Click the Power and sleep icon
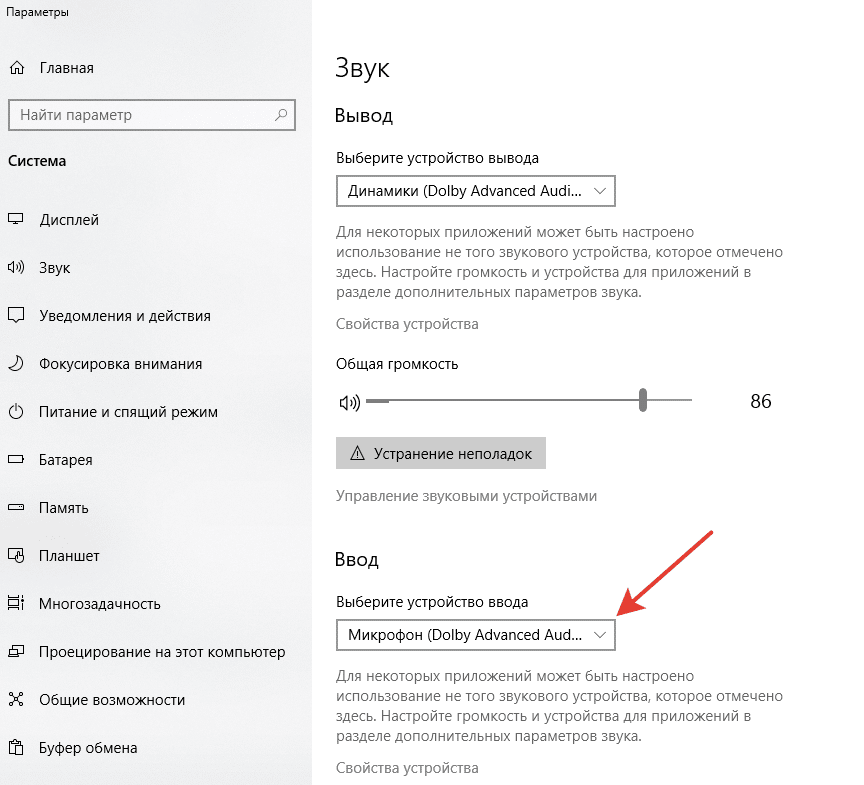Screen dimensions: 864x785 coord(16,412)
